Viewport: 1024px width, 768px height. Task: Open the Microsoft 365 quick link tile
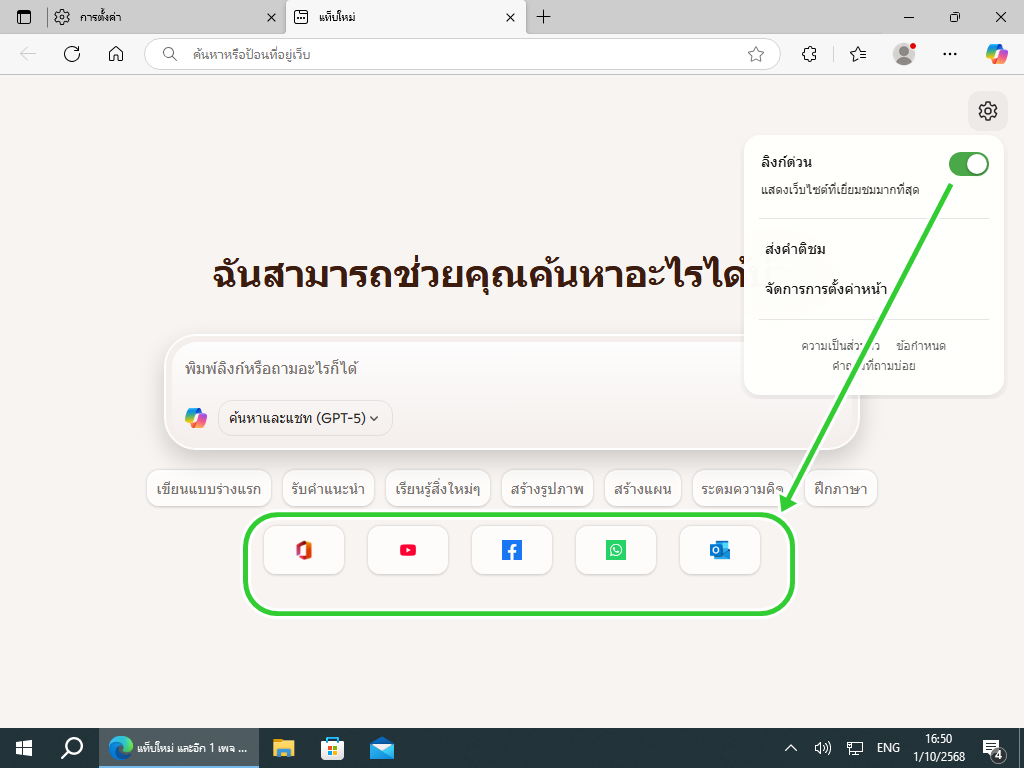pyautogui.click(x=304, y=550)
